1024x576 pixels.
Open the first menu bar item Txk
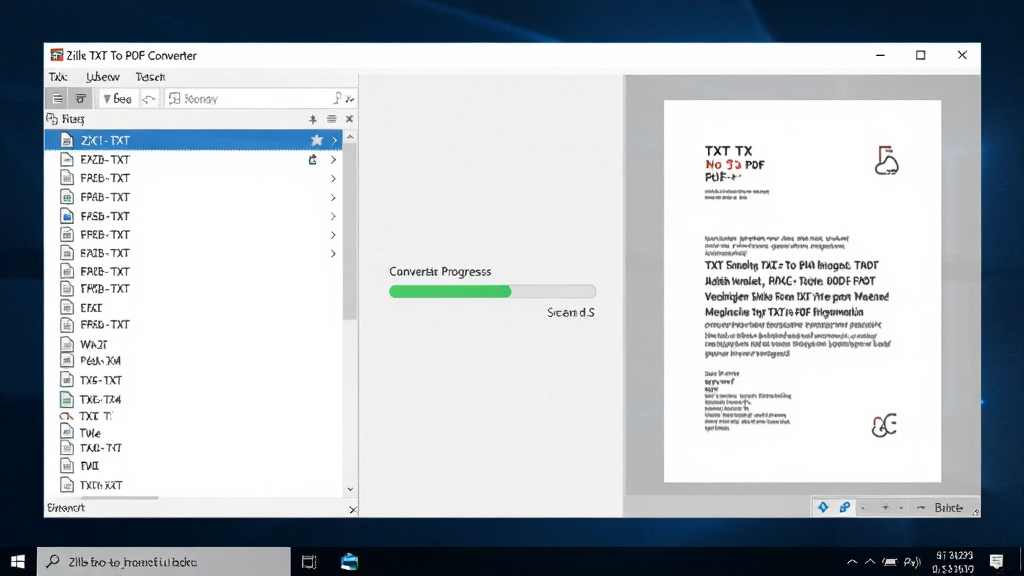click(x=58, y=76)
